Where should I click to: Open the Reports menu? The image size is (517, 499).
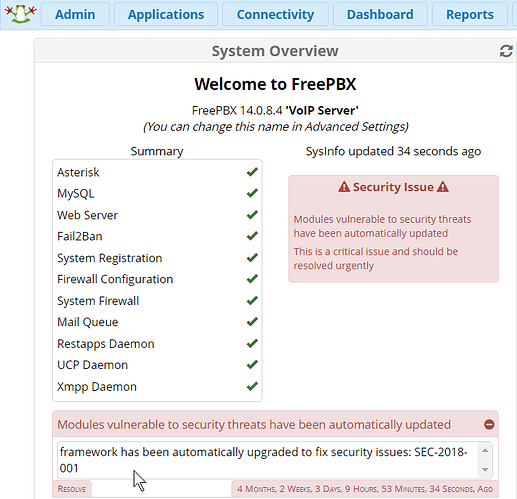click(470, 14)
